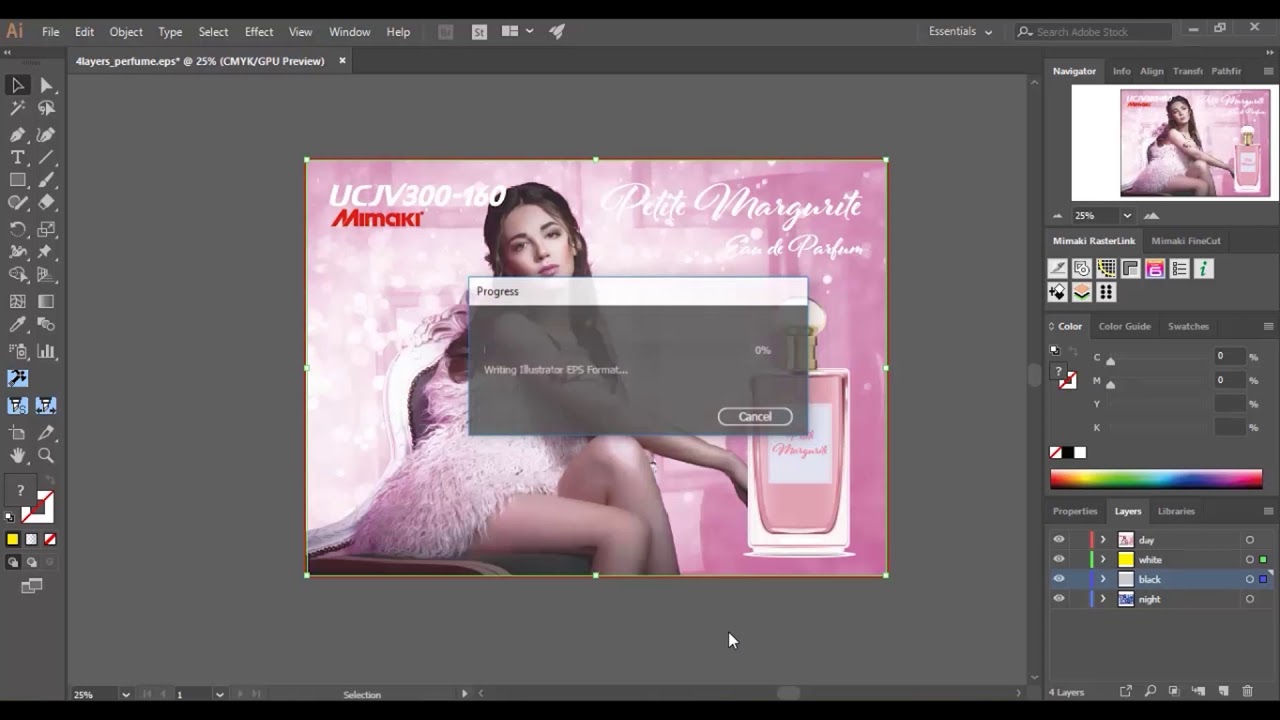
Task: Select the Artboard tool
Action: click(x=17, y=432)
